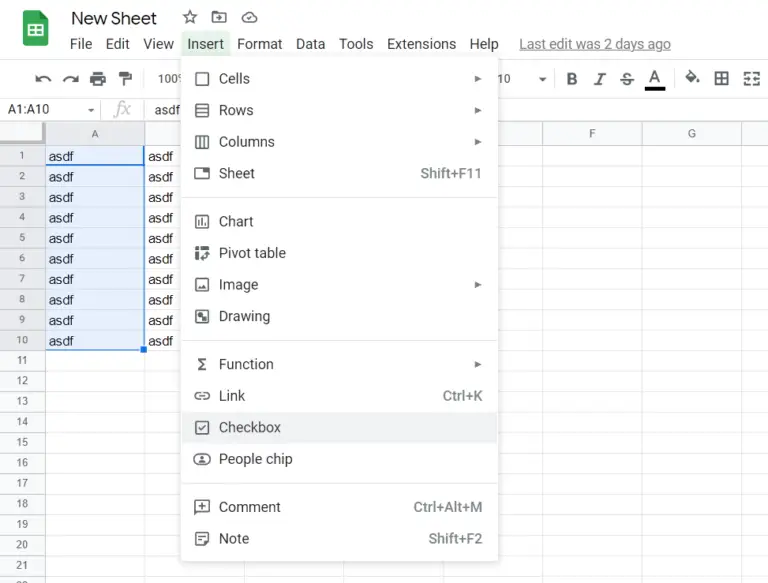Select the row 15 header
The width and height of the screenshot is (768, 583).
(22, 442)
